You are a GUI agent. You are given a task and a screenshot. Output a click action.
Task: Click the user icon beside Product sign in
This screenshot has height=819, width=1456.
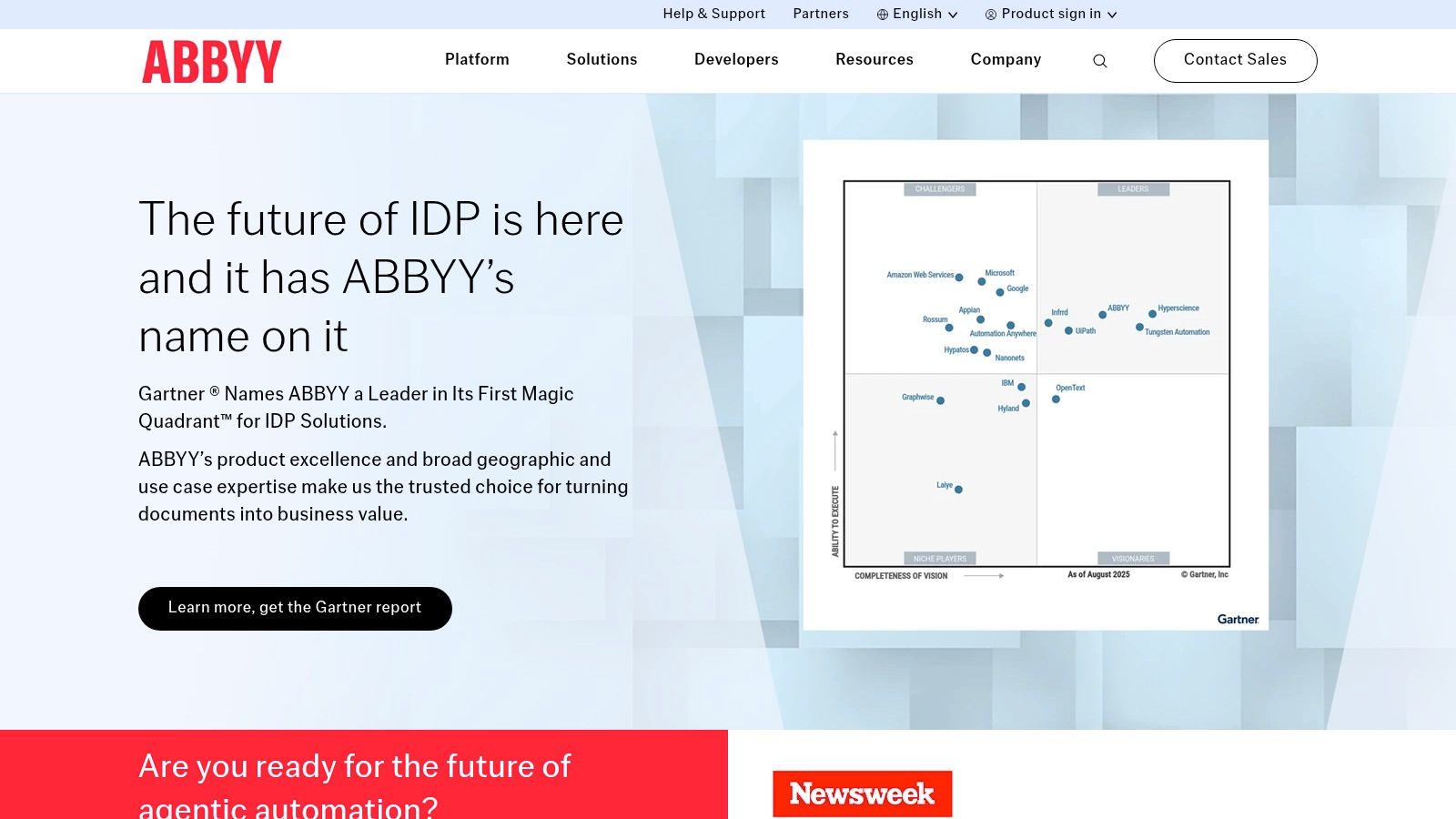[x=991, y=15]
